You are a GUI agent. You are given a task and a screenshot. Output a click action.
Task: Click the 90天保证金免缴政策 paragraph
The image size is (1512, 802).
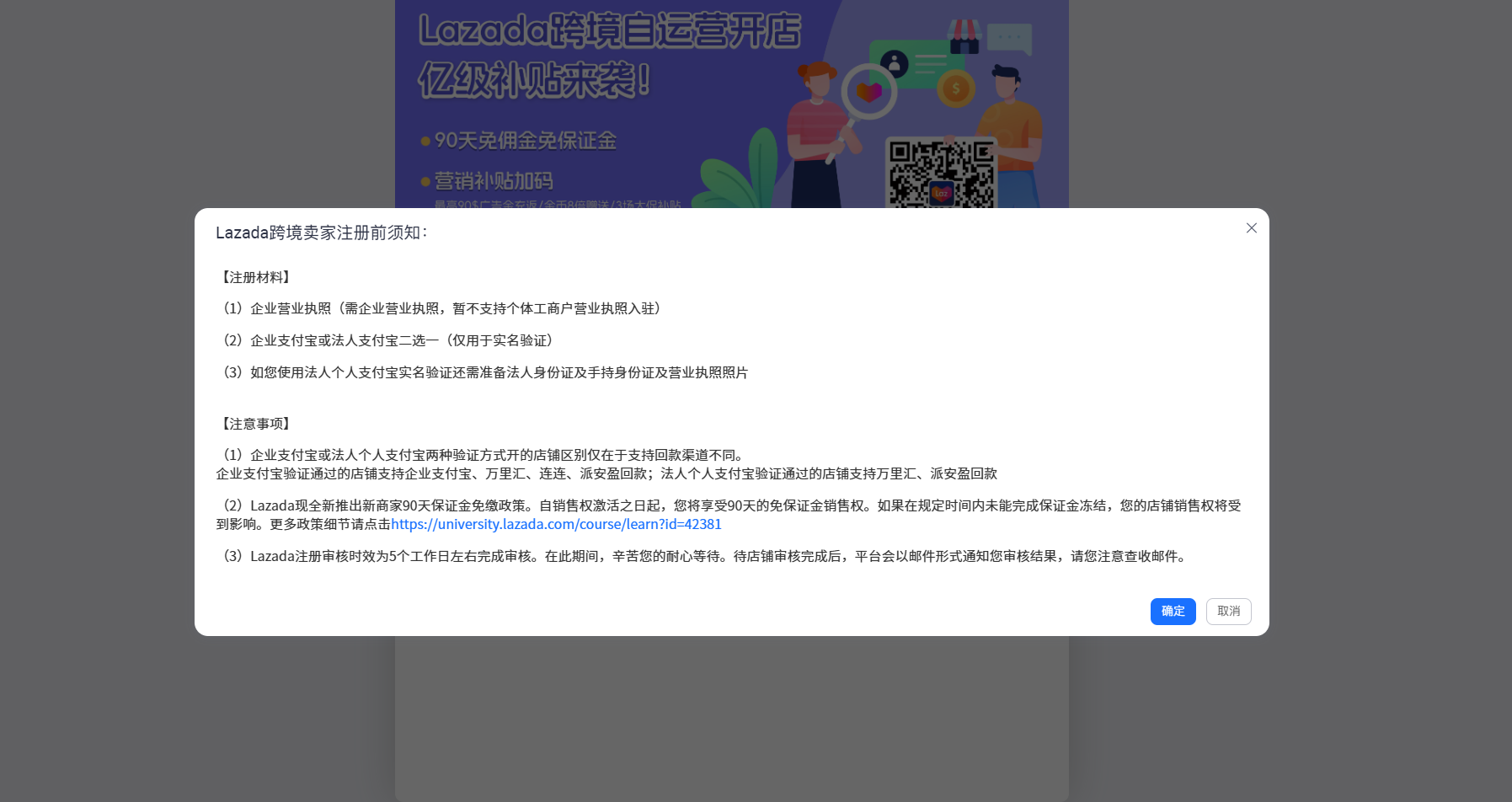pyautogui.click(x=729, y=515)
